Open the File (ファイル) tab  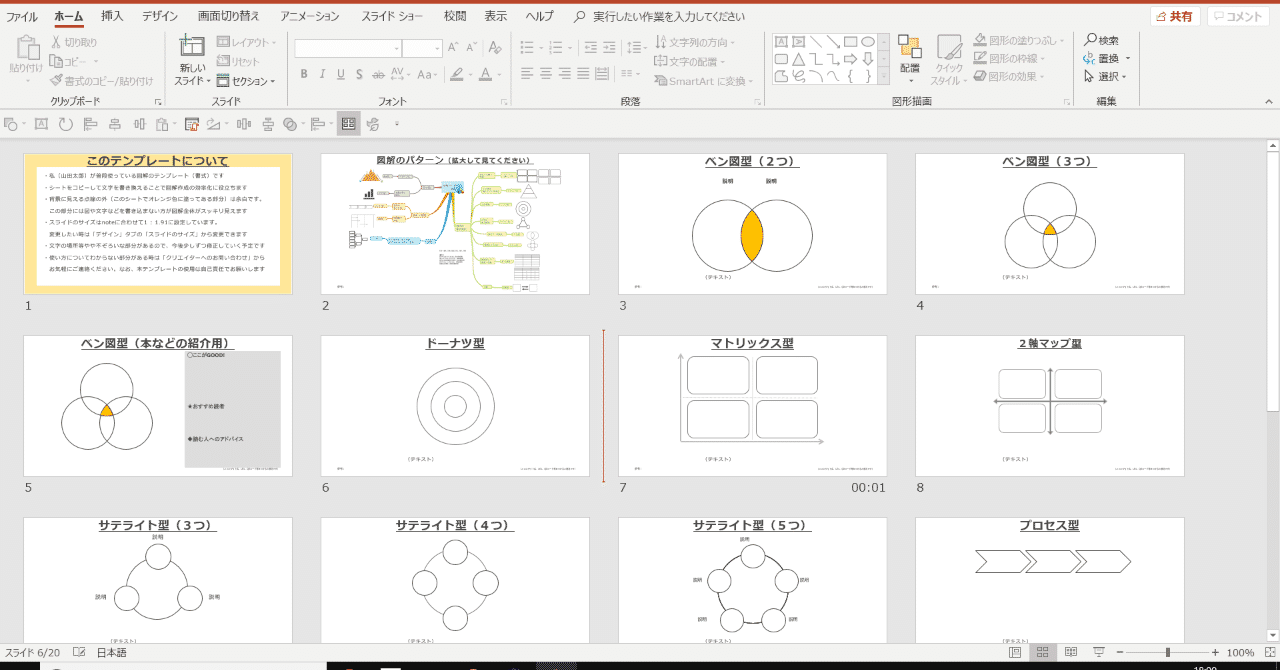pos(22,16)
